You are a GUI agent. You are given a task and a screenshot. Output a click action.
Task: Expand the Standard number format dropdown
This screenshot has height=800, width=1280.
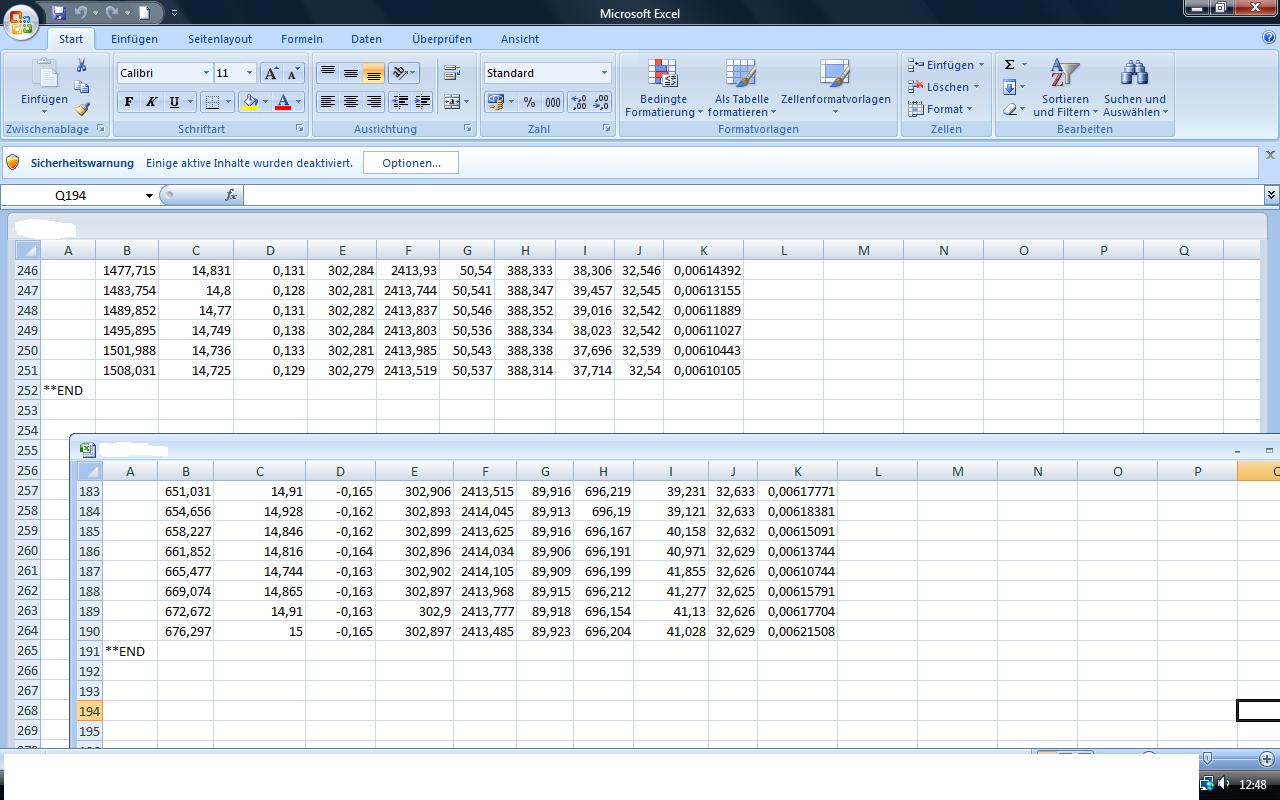604,73
